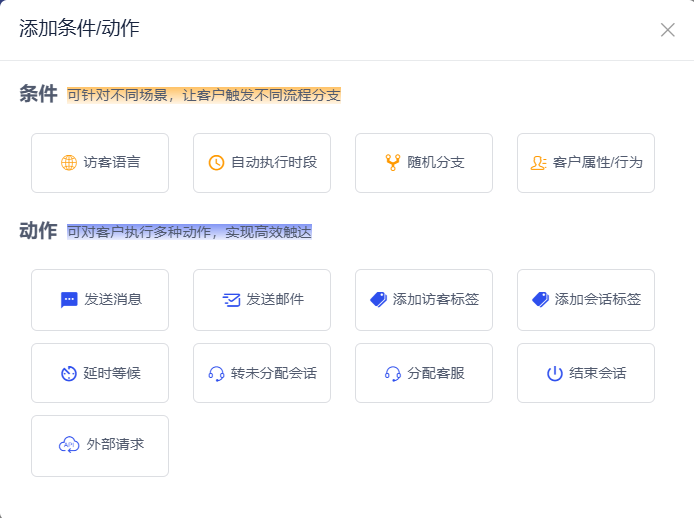Image resolution: width=694 pixels, height=518 pixels.
Task: Click the cloud API icon for 外部请求
Action: [x=69, y=445]
